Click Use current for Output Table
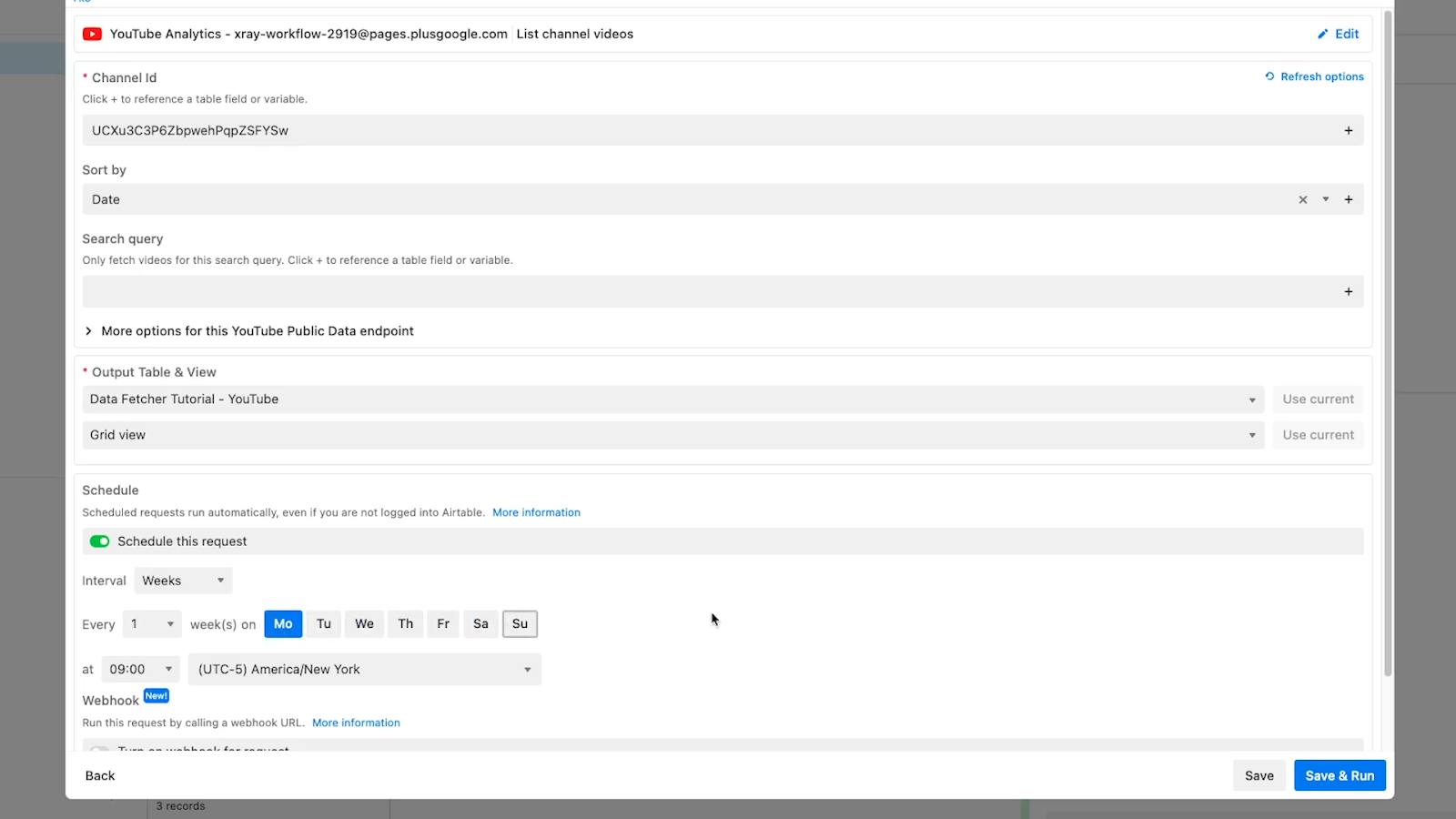The height and width of the screenshot is (819, 1456). click(x=1318, y=399)
